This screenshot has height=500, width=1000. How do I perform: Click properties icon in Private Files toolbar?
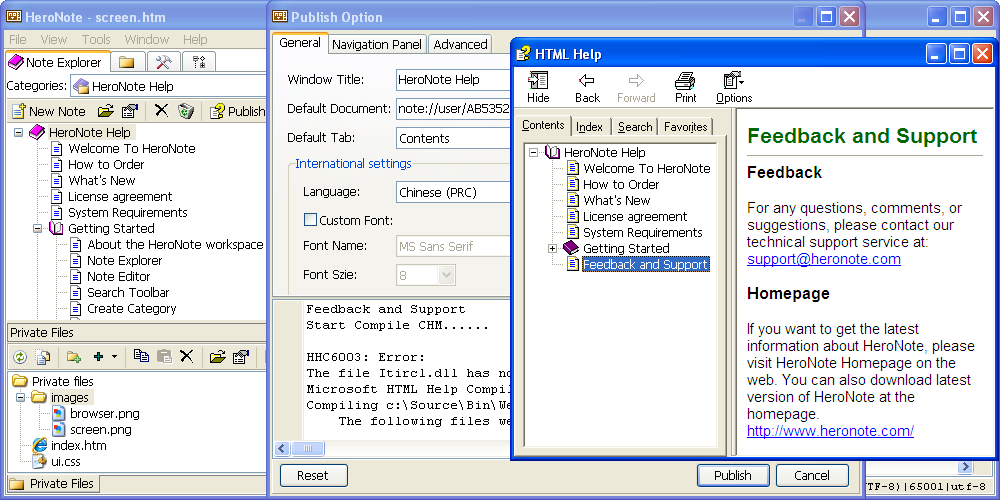pos(240,357)
